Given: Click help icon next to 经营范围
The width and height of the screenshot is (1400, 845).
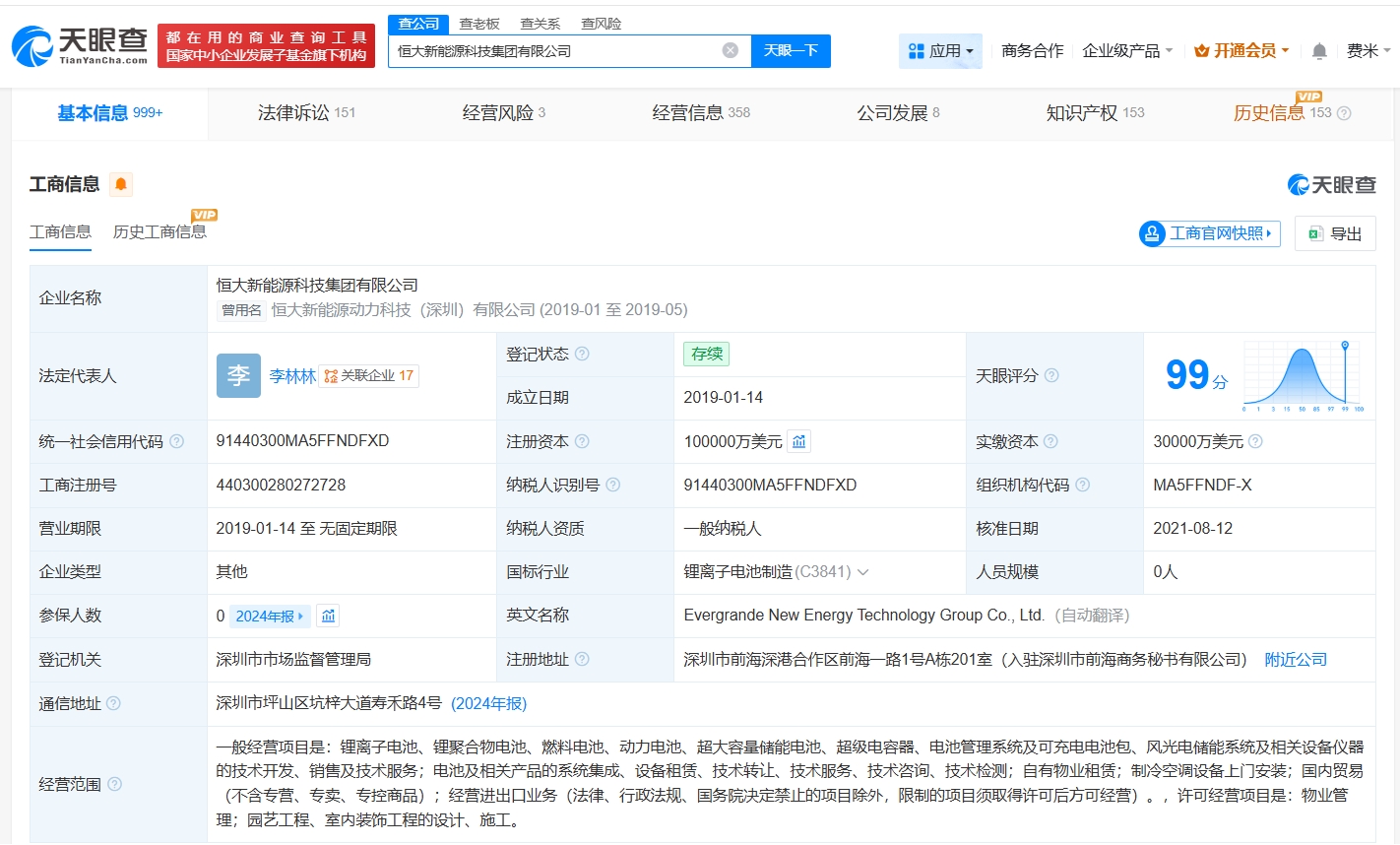Looking at the screenshot, I should point(115,784).
